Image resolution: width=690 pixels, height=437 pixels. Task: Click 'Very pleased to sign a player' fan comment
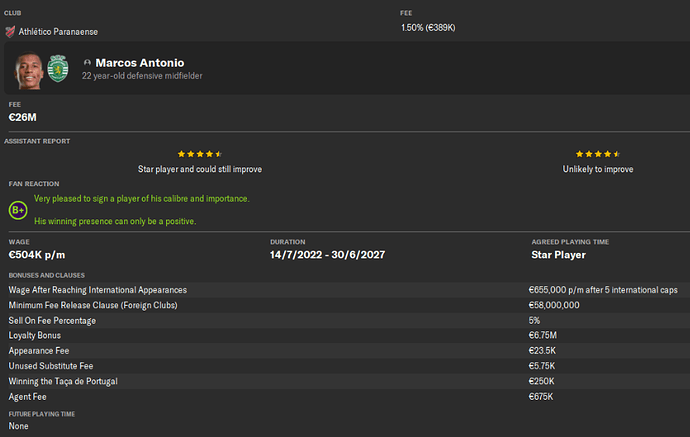pos(142,198)
